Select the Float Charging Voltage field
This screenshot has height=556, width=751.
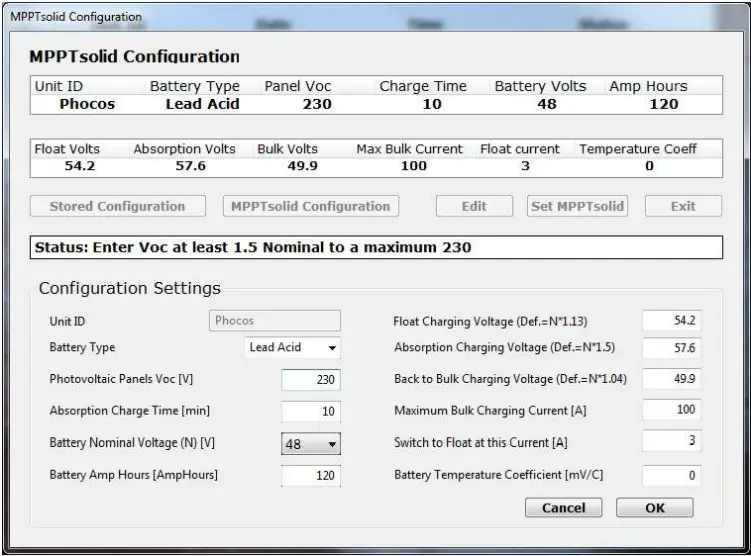[671, 320]
